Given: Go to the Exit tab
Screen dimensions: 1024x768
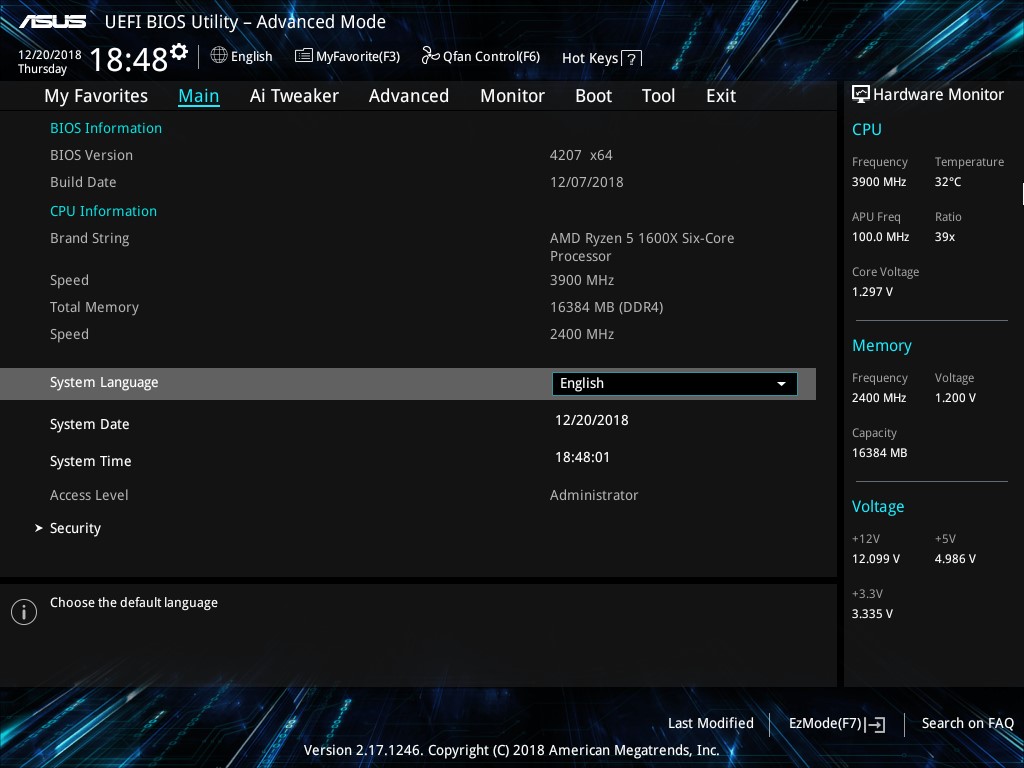Looking at the screenshot, I should click(x=721, y=96).
